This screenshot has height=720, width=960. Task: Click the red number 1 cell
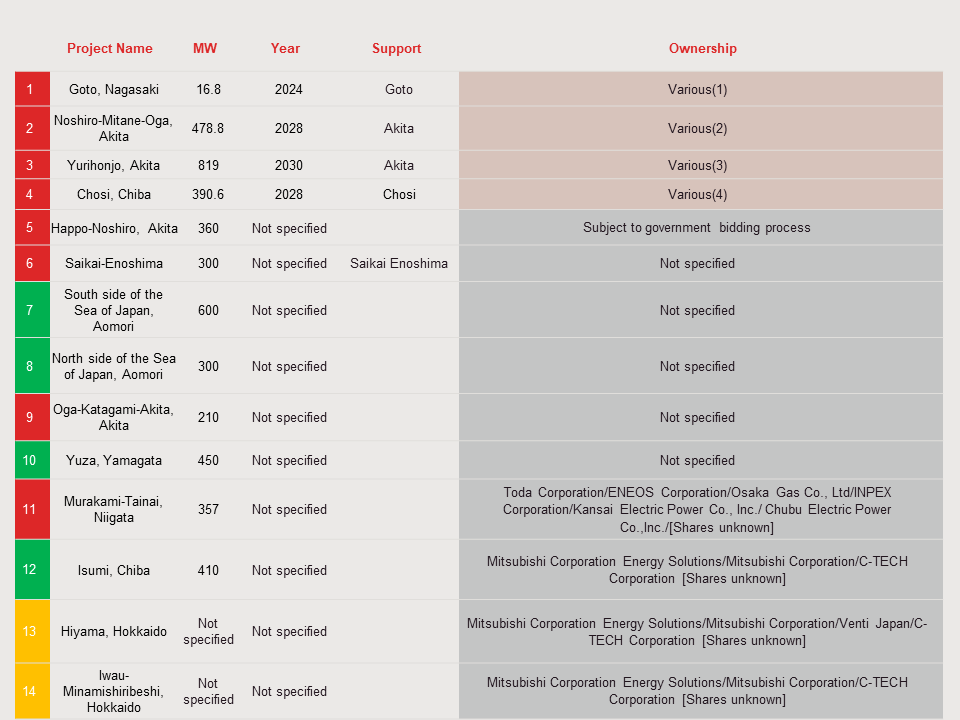[x=31, y=89]
